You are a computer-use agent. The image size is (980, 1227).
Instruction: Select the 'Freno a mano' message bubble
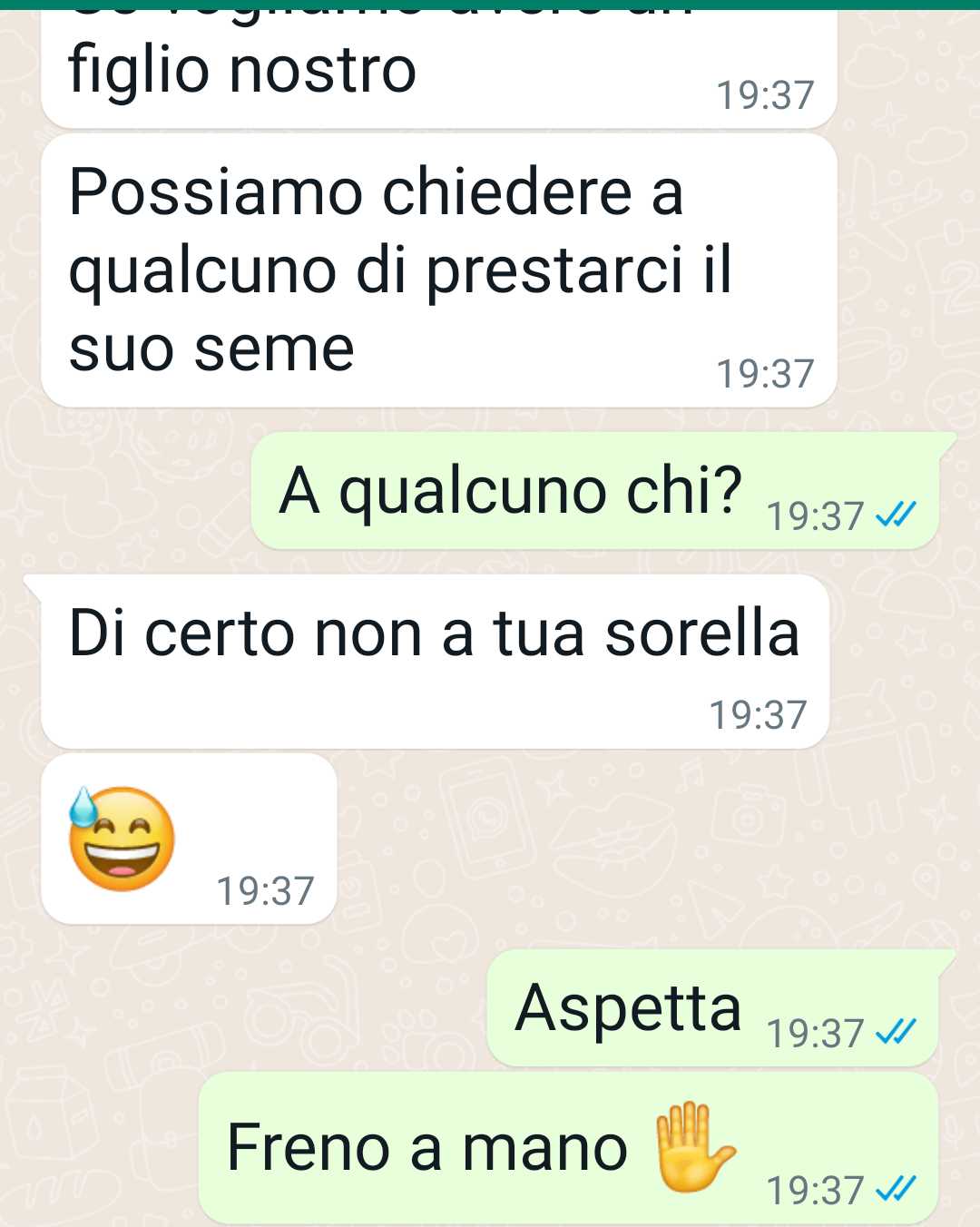568,1149
